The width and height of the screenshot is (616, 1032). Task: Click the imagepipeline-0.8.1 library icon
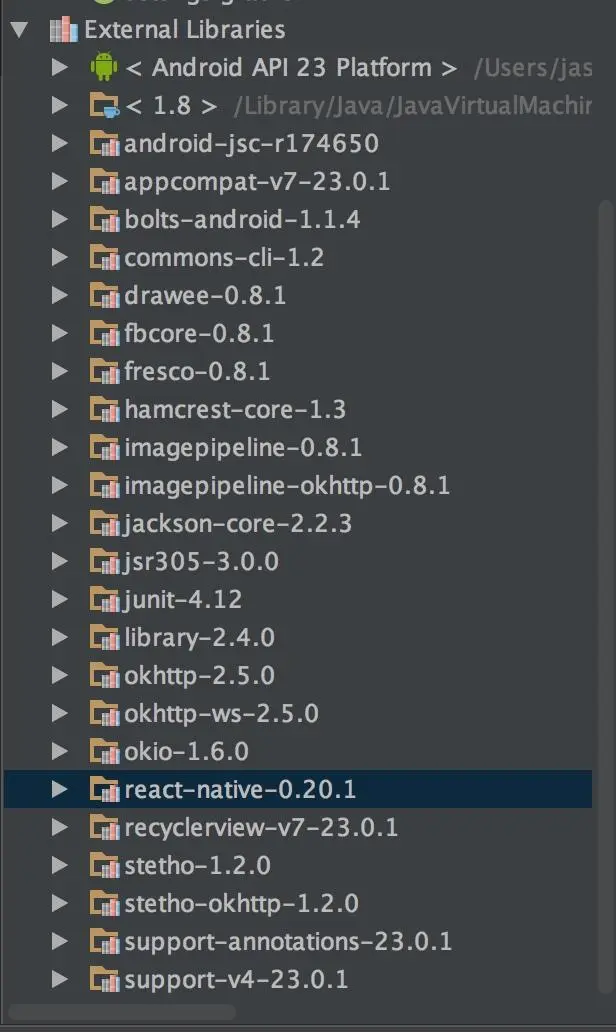104,448
